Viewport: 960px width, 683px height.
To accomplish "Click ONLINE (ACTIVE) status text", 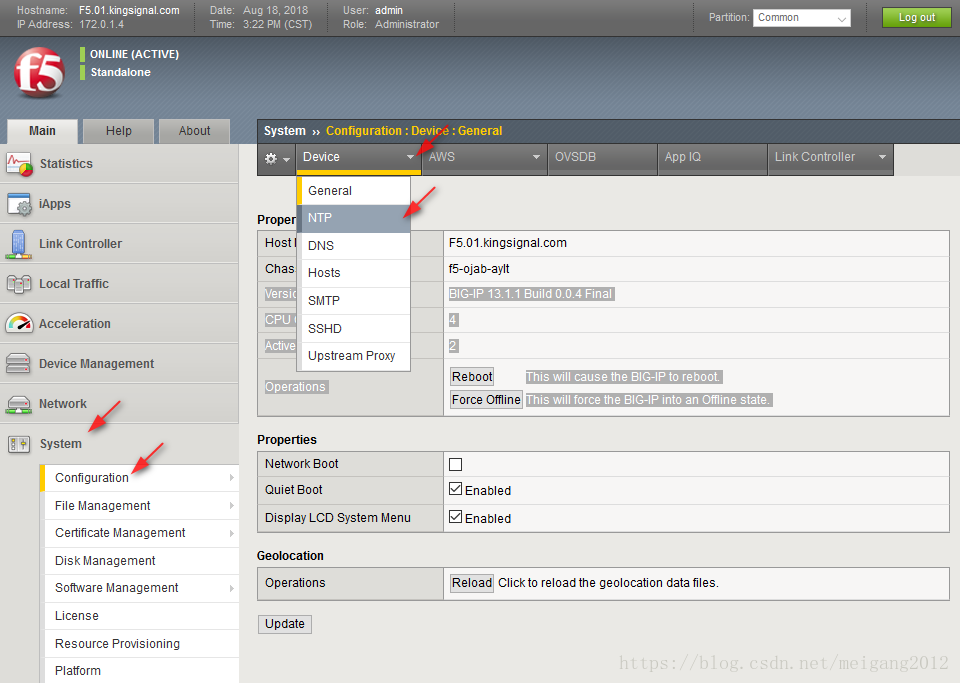I will point(135,54).
